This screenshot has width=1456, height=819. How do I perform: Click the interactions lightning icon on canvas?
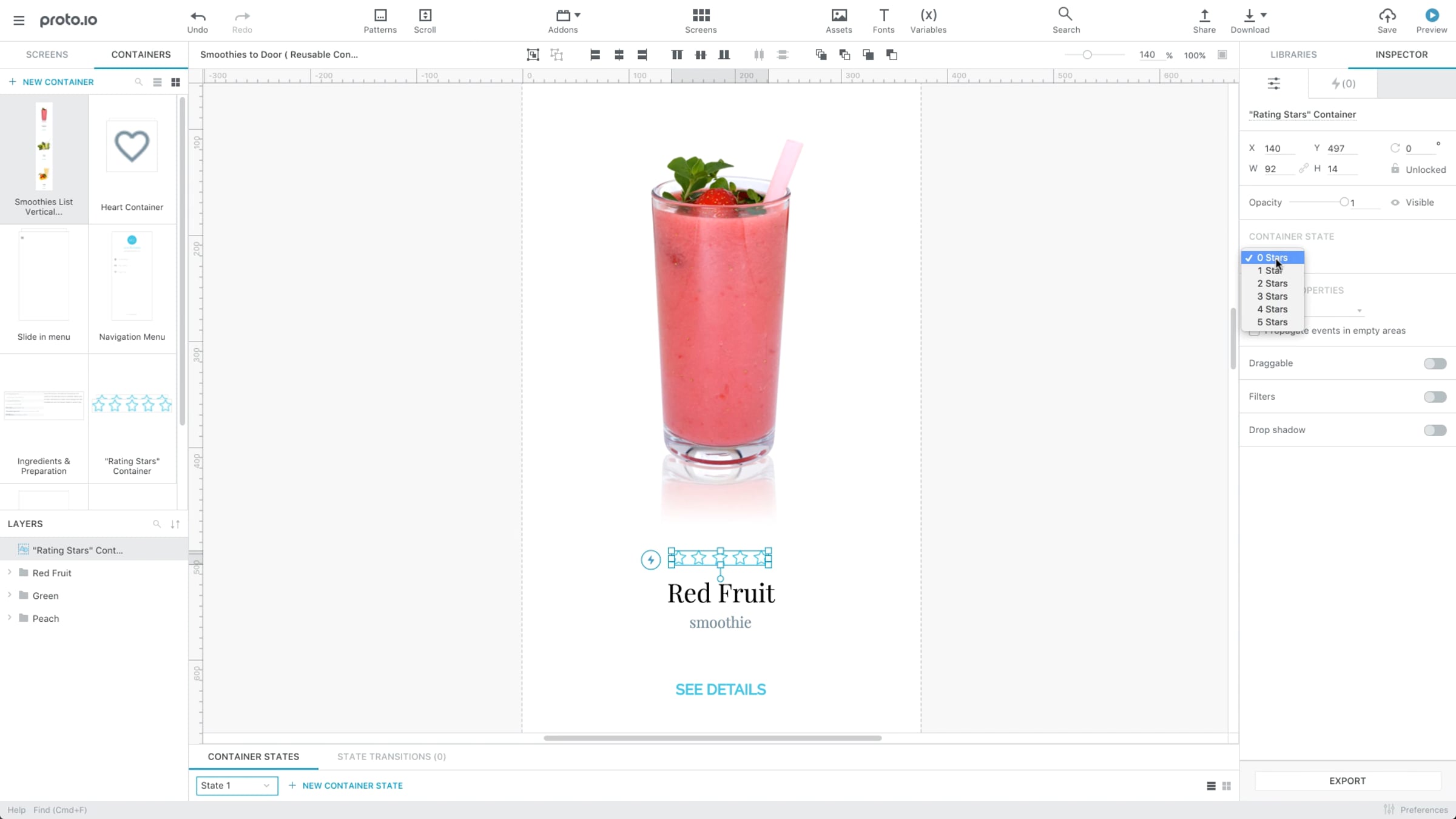coord(650,559)
